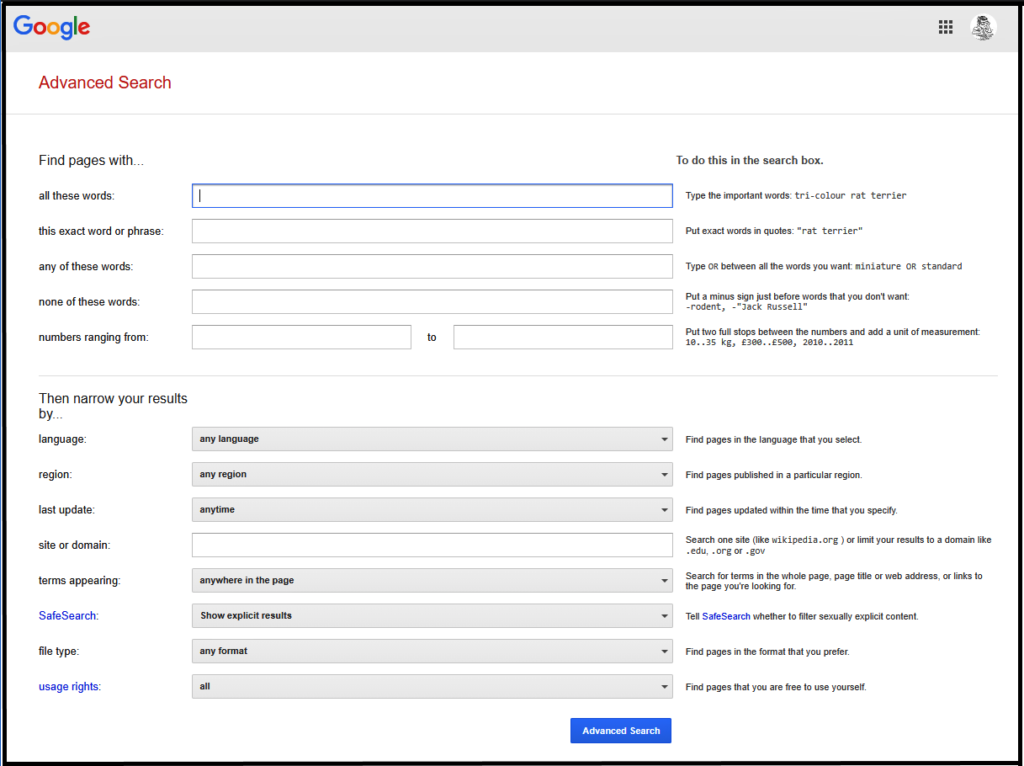Click the "Then narrow your results by..." heading
Image resolution: width=1024 pixels, height=766 pixels.
point(113,406)
